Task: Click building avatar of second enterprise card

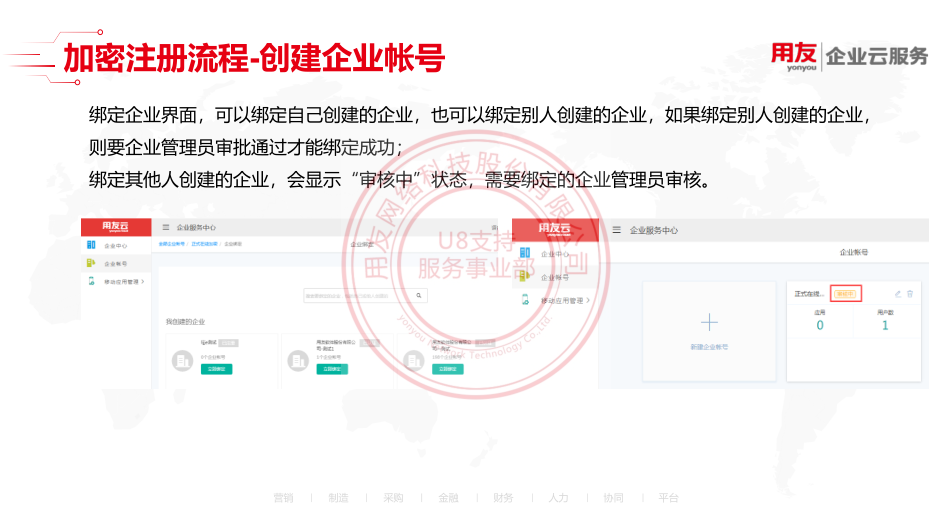Action: pyautogui.click(x=298, y=361)
